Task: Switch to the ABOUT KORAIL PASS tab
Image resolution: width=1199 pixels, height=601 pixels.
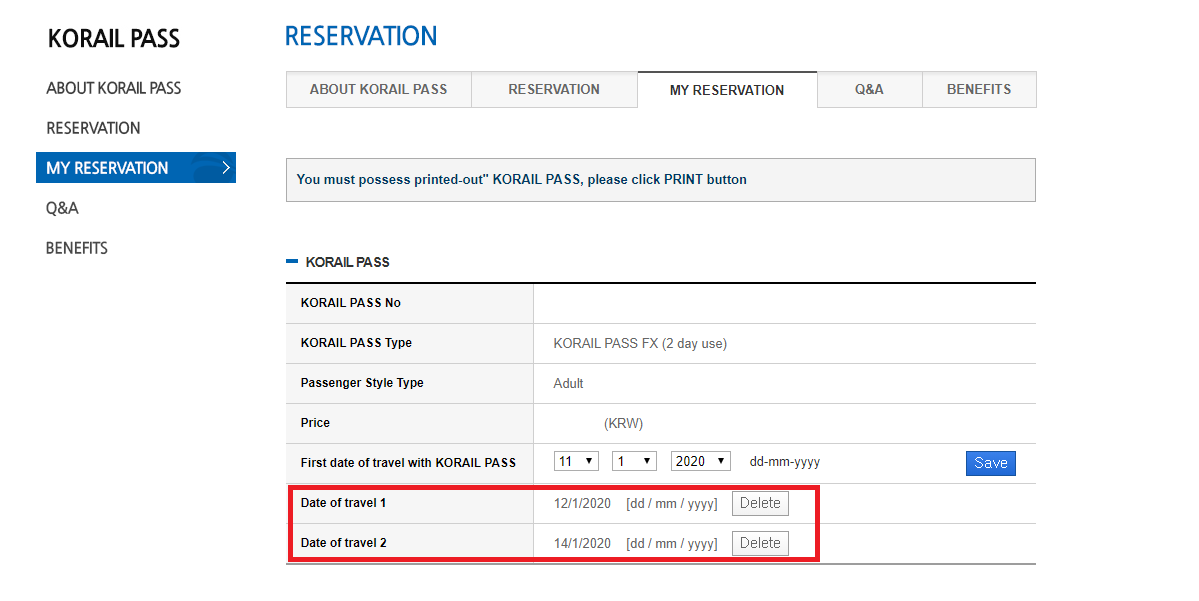Action: (378, 89)
